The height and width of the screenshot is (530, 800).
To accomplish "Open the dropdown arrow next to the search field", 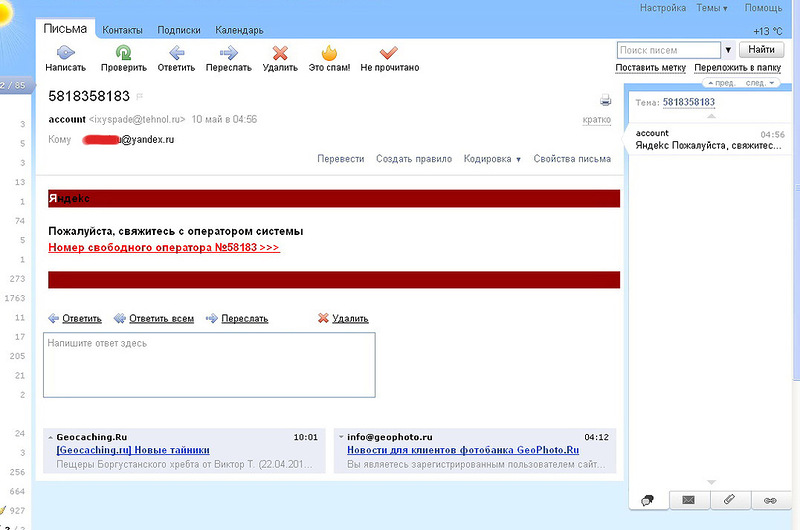I will coord(729,50).
